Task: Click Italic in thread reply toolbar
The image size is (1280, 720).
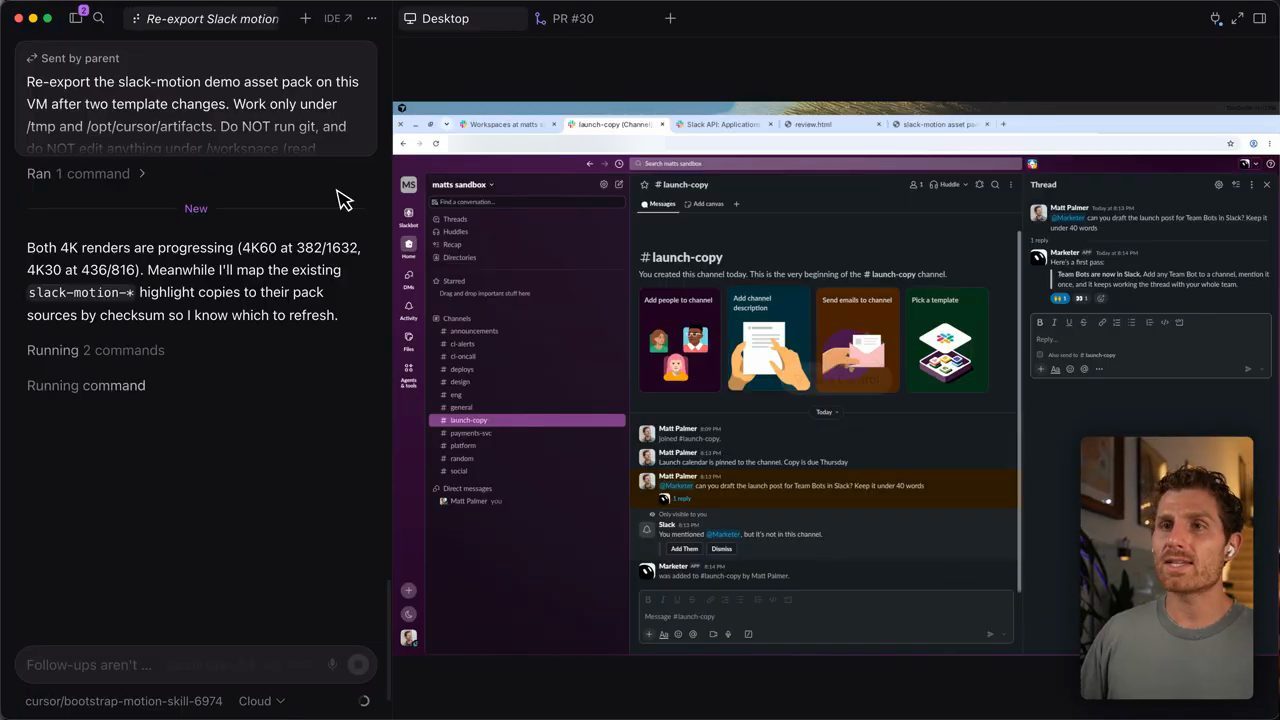Action: pyautogui.click(x=1054, y=322)
